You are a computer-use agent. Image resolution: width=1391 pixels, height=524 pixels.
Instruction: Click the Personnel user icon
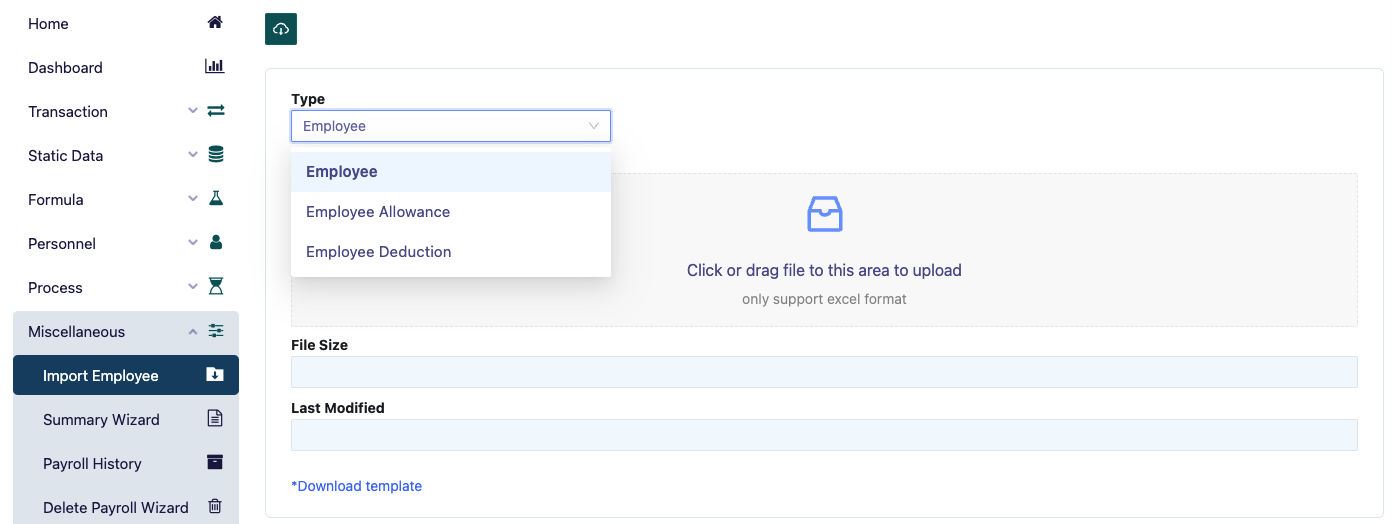point(215,243)
